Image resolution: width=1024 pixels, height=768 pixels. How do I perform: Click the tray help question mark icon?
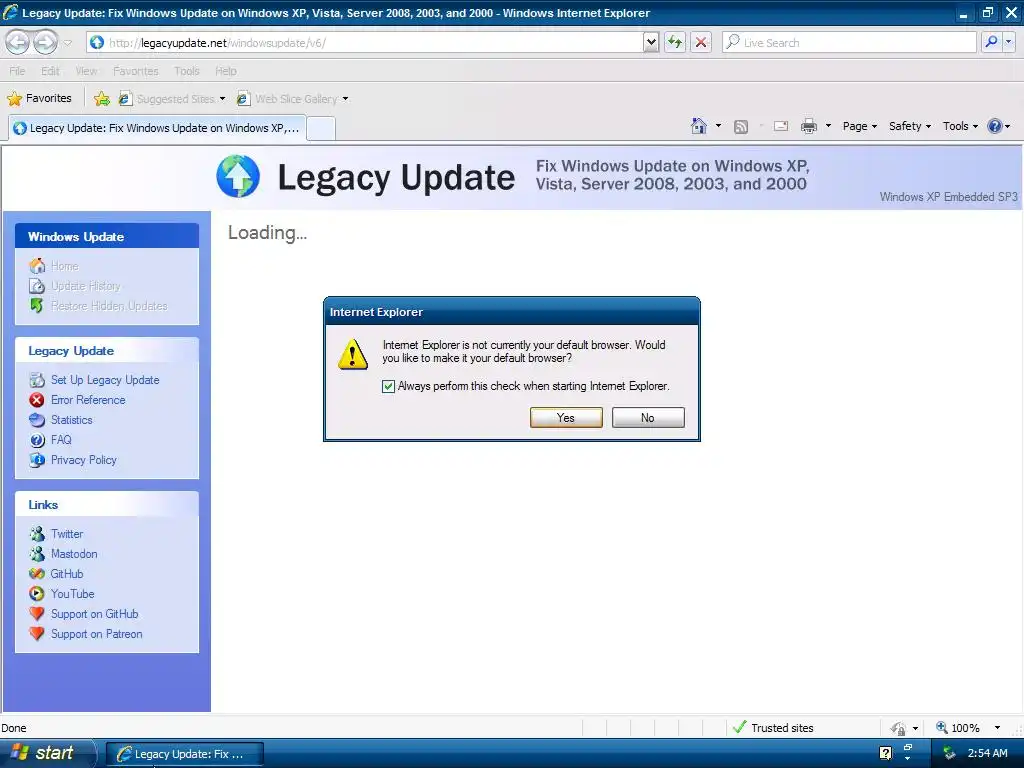point(886,753)
